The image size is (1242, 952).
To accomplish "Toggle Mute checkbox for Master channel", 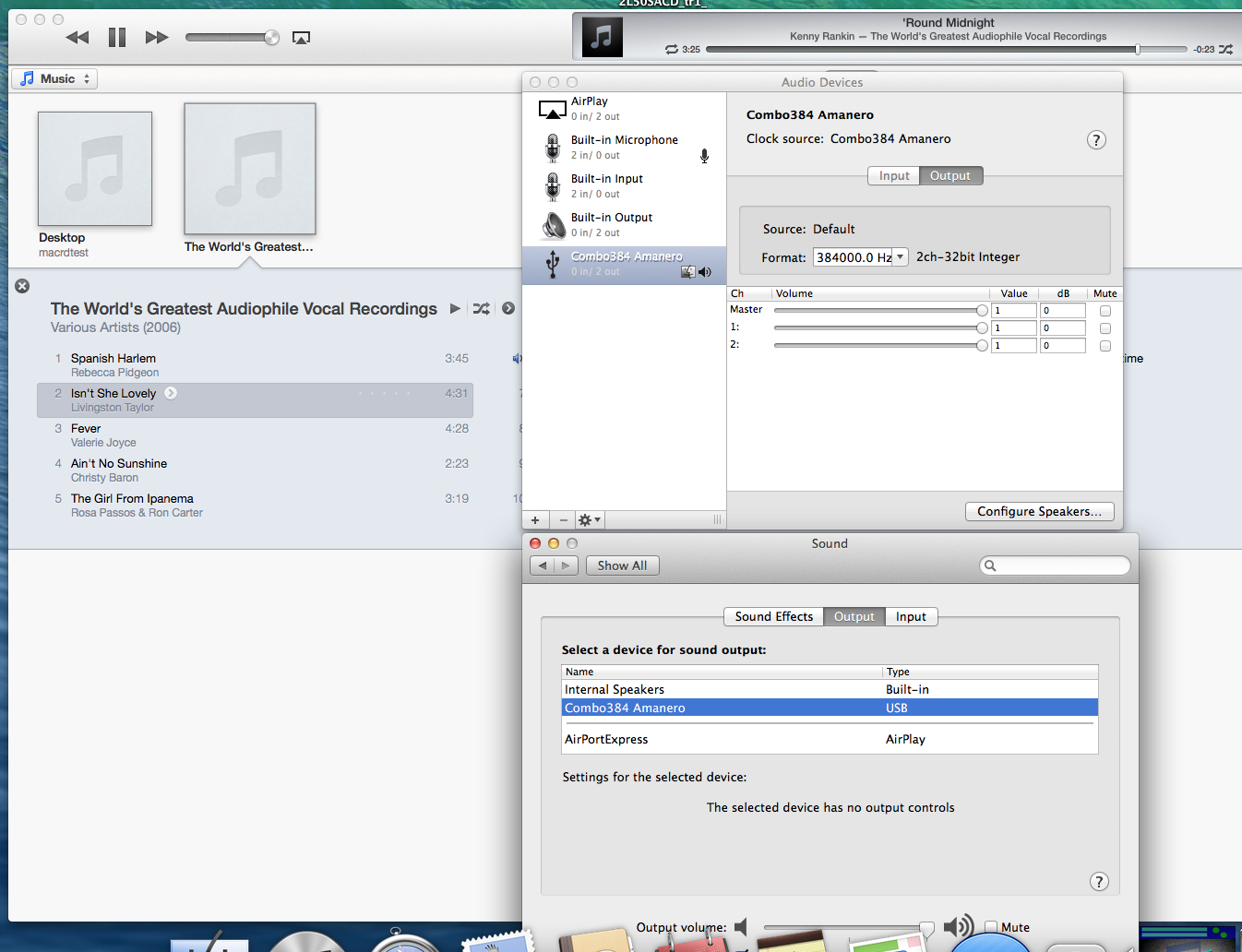I will pyautogui.click(x=1105, y=311).
